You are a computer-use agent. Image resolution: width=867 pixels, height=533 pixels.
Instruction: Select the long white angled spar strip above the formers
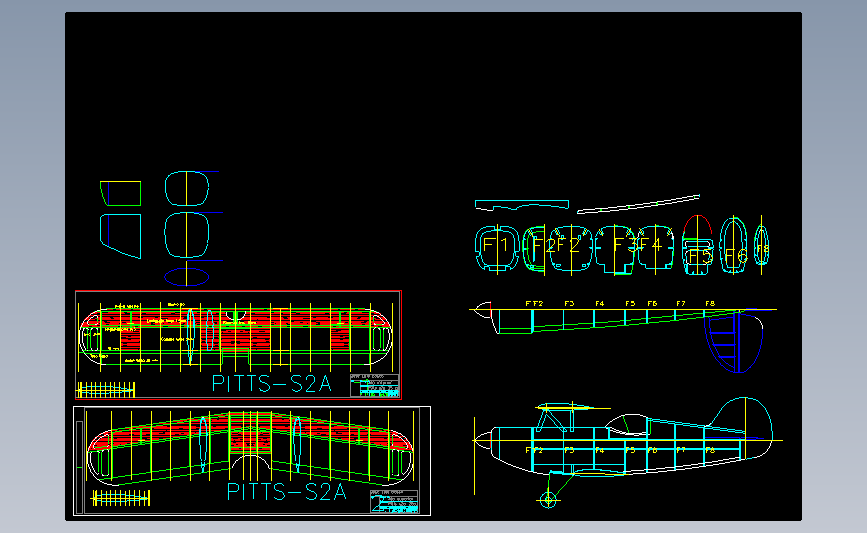tap(639, 204)
